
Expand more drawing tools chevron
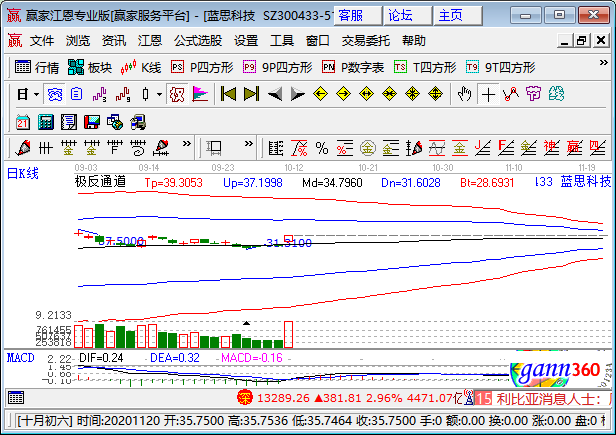tap(187, 144)
